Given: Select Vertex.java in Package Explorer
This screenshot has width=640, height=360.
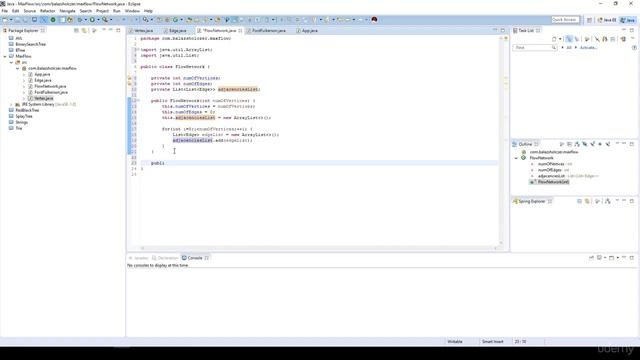Looking at the screenshot, I should pos(43,98).
